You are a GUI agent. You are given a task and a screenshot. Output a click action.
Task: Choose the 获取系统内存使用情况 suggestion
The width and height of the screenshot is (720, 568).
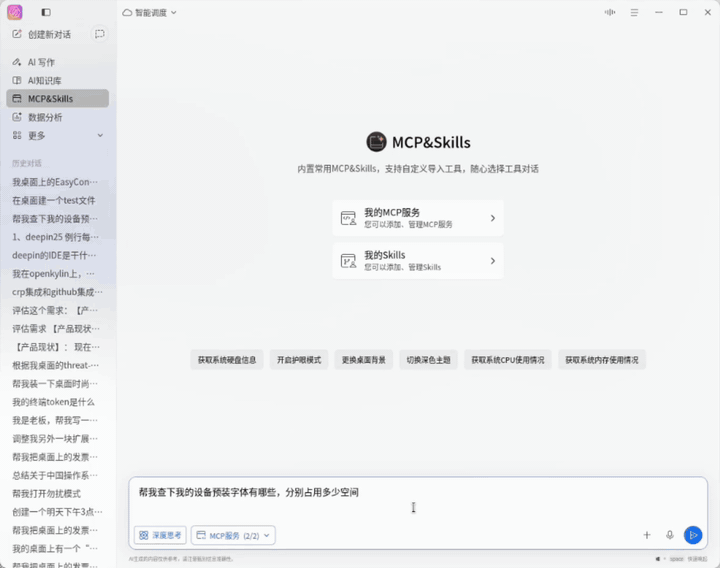602,360
